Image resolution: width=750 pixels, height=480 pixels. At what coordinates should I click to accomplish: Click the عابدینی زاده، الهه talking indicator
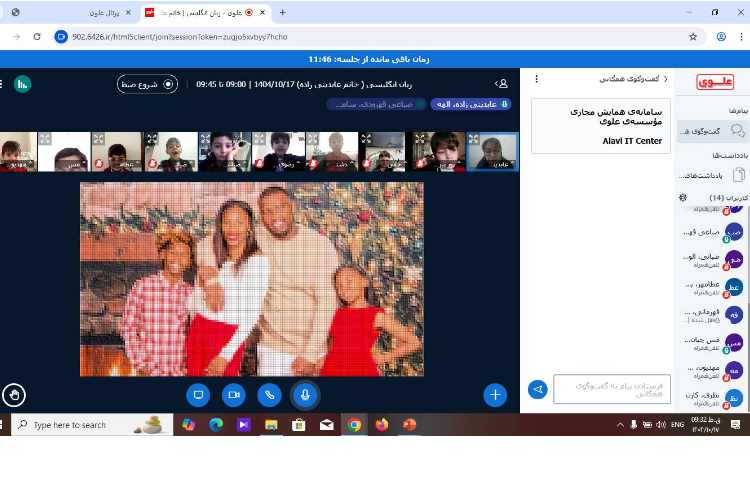[471, 104]
